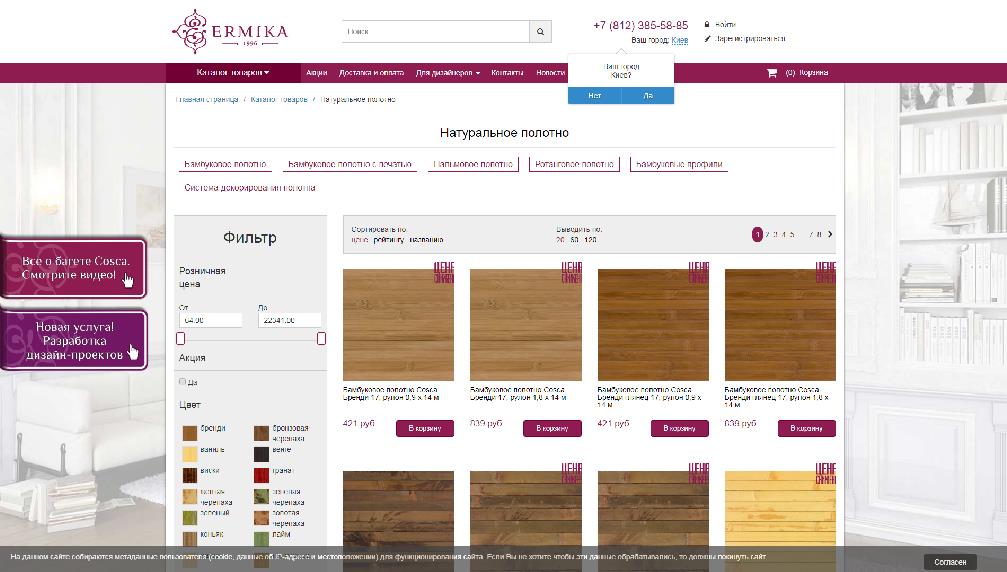Select the бронзовая черепаха color swatch
The width and height of the screenshot is (1007, 572).
click(x=261, y=433)
